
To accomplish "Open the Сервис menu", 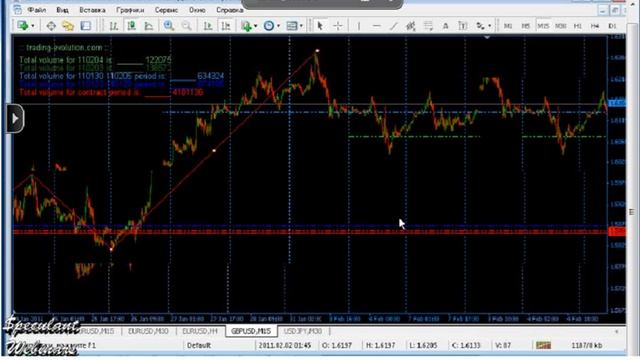I will [x=166, y=9].
